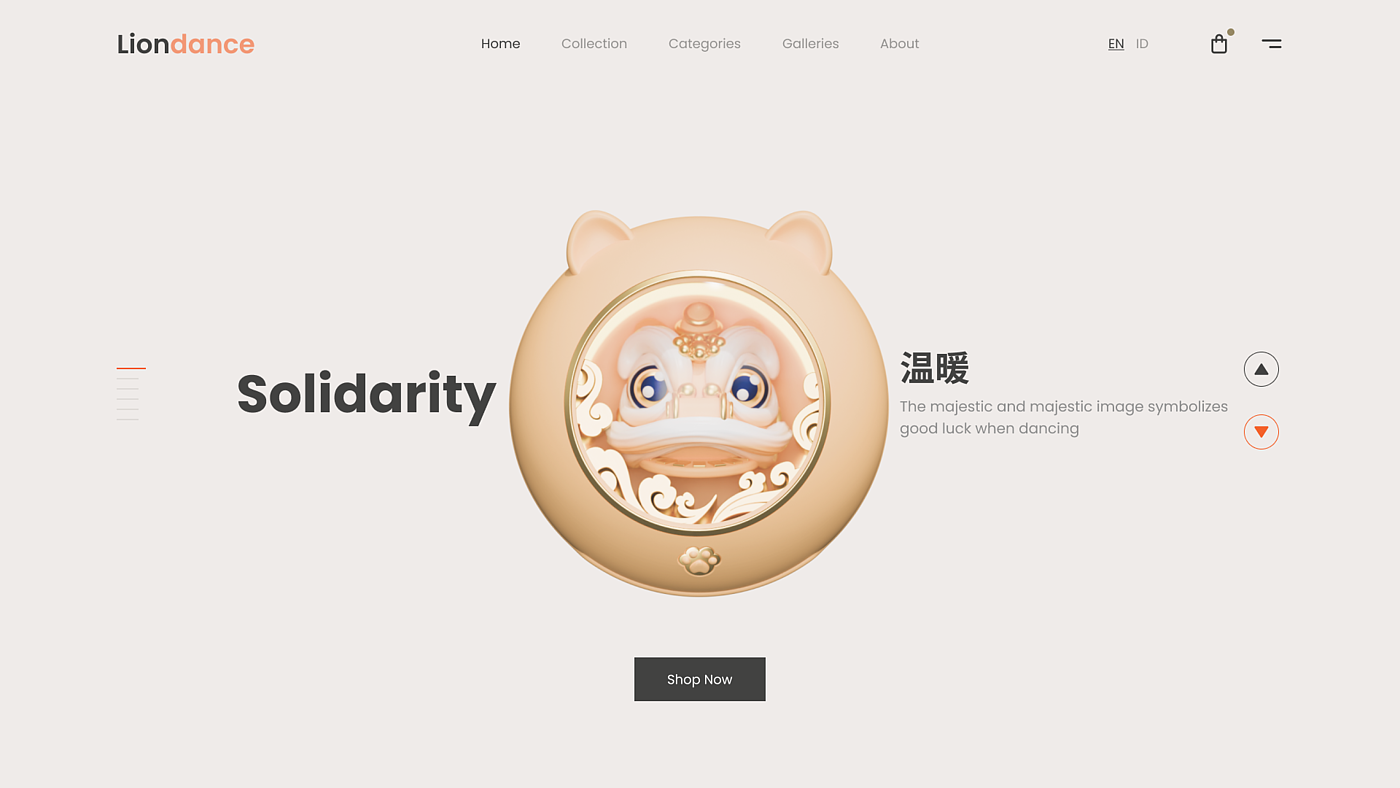Switch language to EN
The width and height of the screenshot is (1400, 788).
pos(1116,44)
